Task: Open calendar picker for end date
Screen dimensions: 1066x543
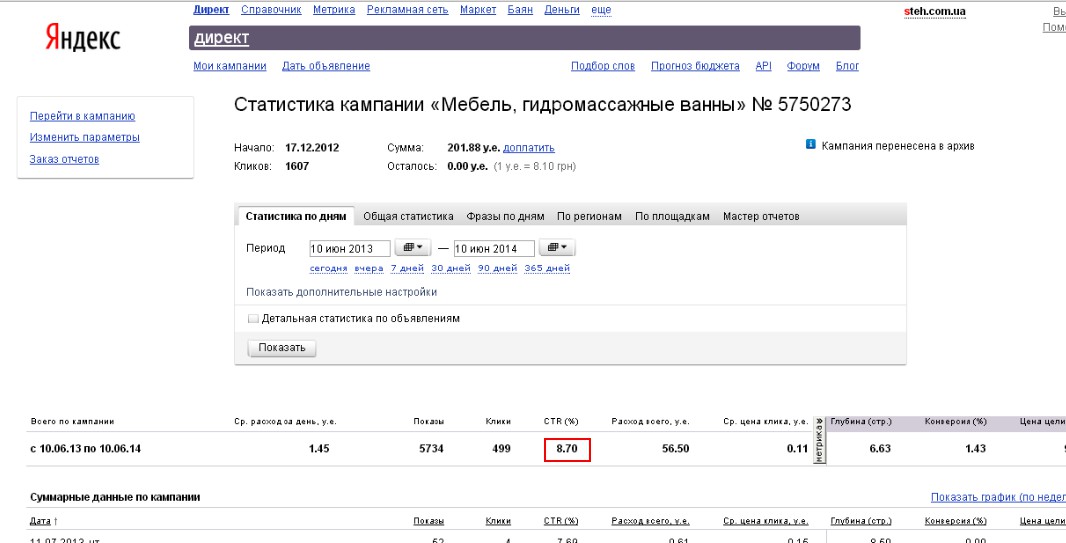Action: click(557, 248)
